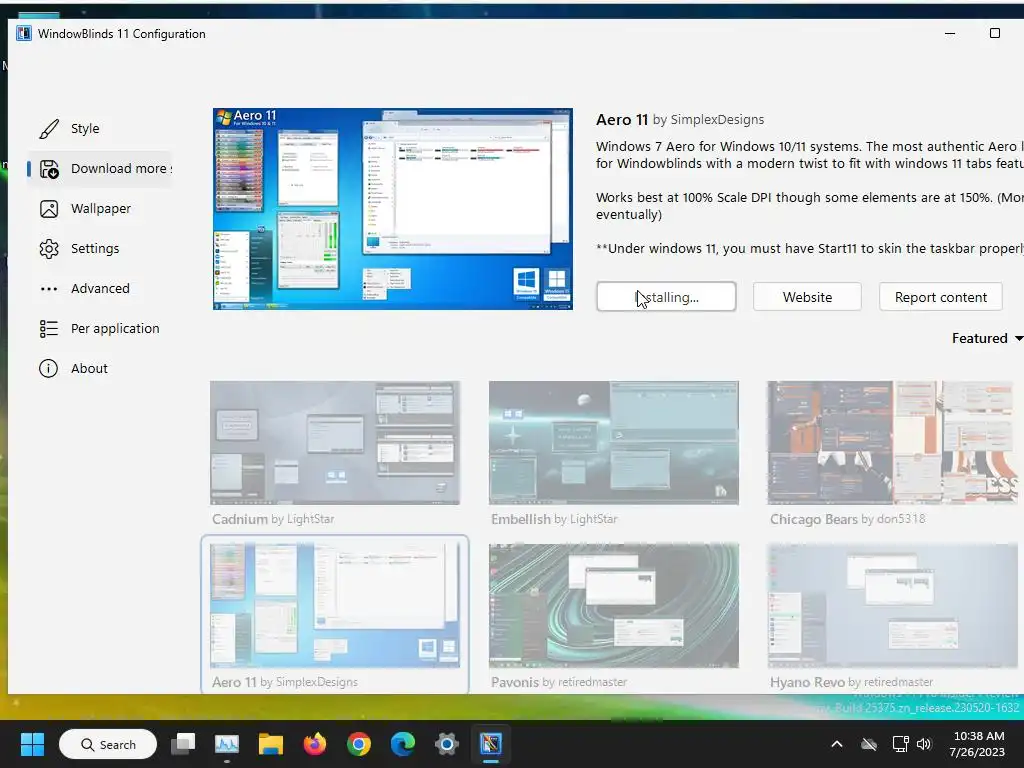The width and height of the screenshot is (1024, 768).
Task: Open the system monitor app on taskbar
Action: pos(227,744)
